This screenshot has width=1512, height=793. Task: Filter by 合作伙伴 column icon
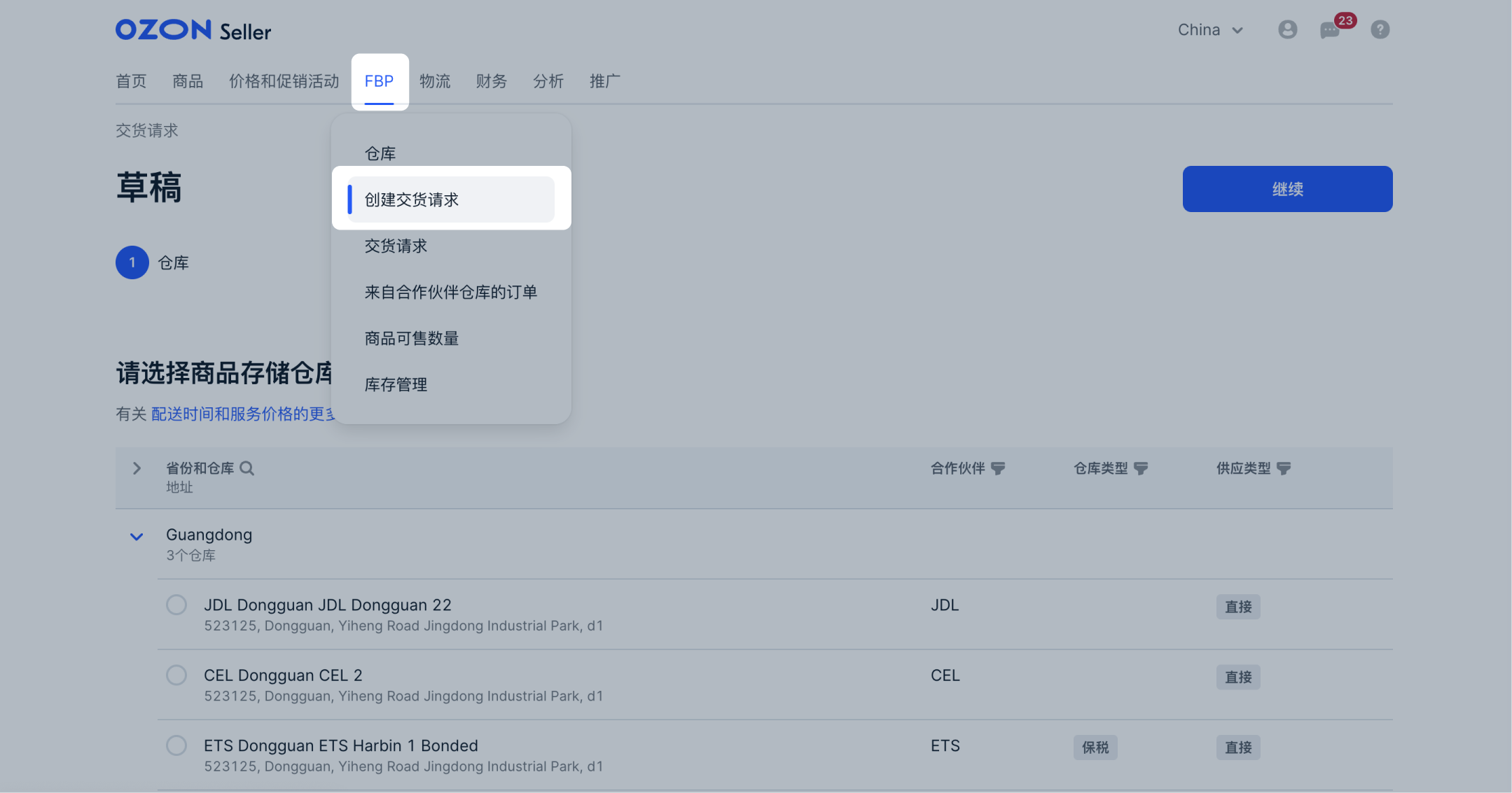click(x=998, y=468)
